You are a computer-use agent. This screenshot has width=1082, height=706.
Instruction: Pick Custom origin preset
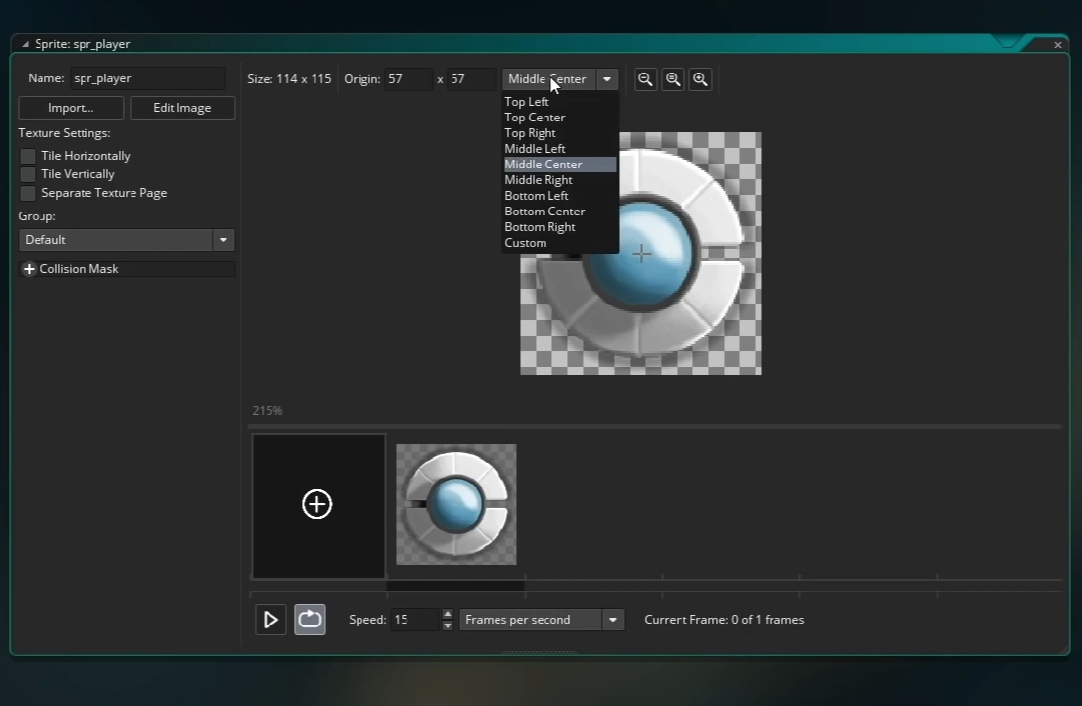525,243
